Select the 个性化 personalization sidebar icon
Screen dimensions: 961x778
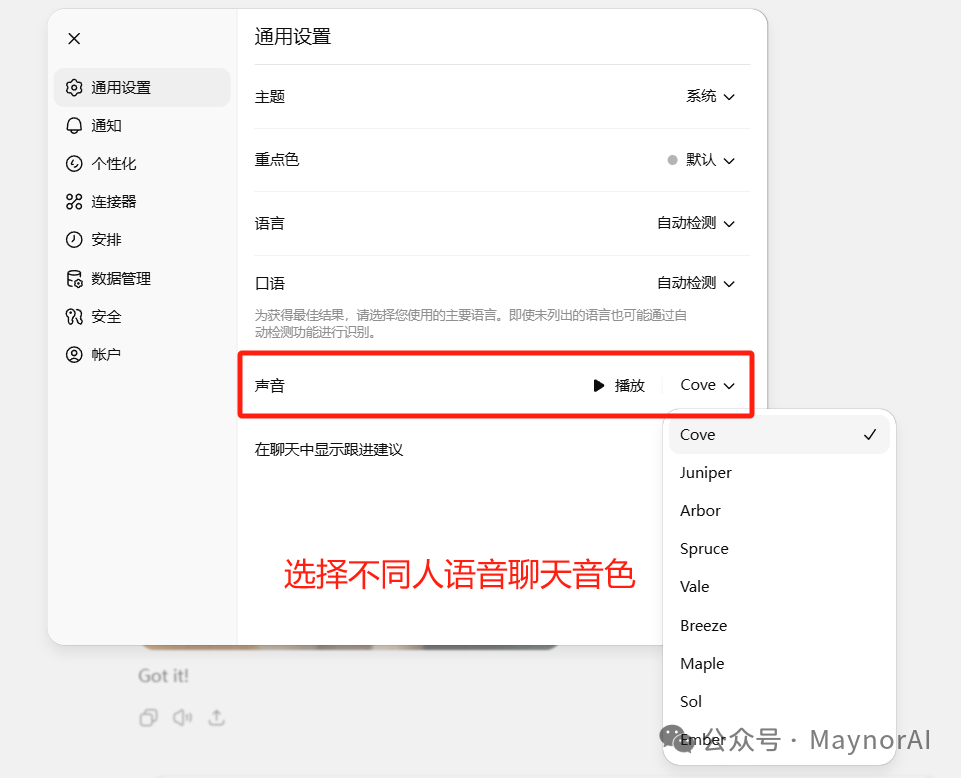coord(74,163)
